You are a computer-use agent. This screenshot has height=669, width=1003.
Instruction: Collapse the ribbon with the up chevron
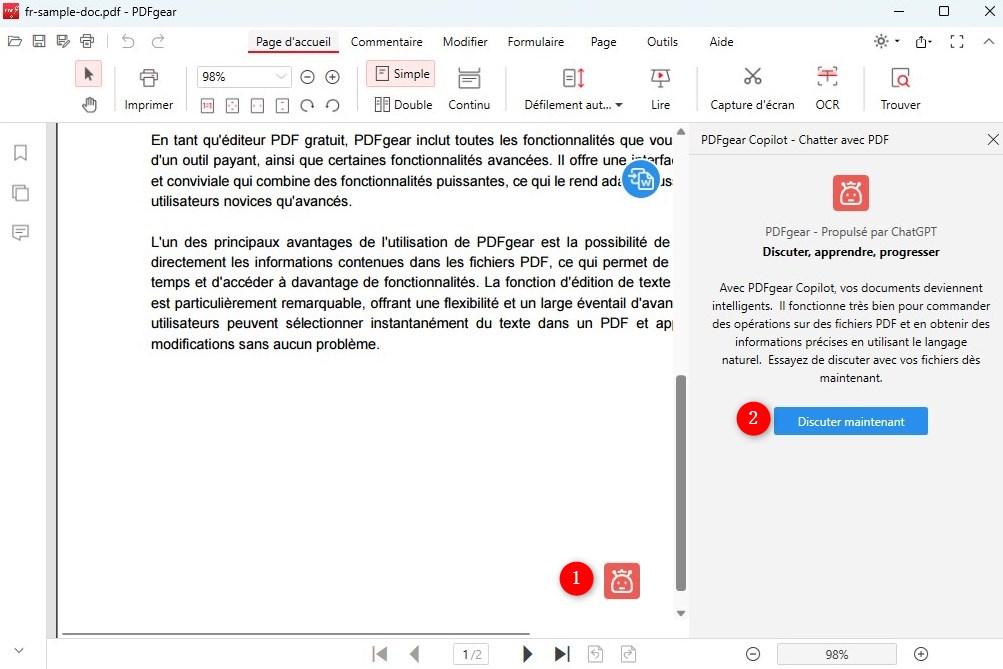pos(988,42)
